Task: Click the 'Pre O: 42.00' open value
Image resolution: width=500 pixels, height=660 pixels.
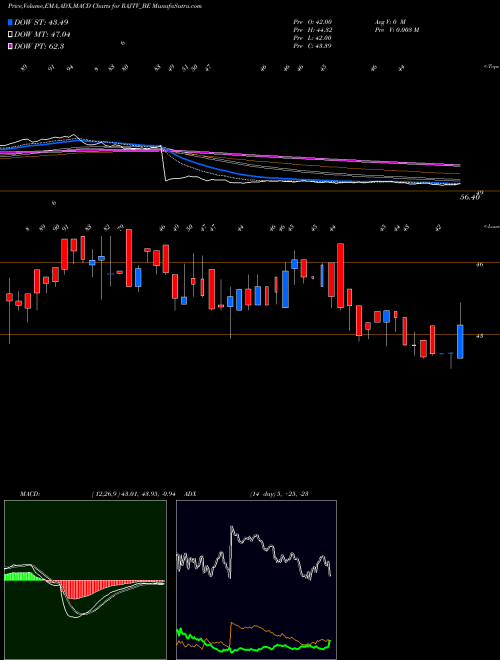Action: [x=313, y=22]
